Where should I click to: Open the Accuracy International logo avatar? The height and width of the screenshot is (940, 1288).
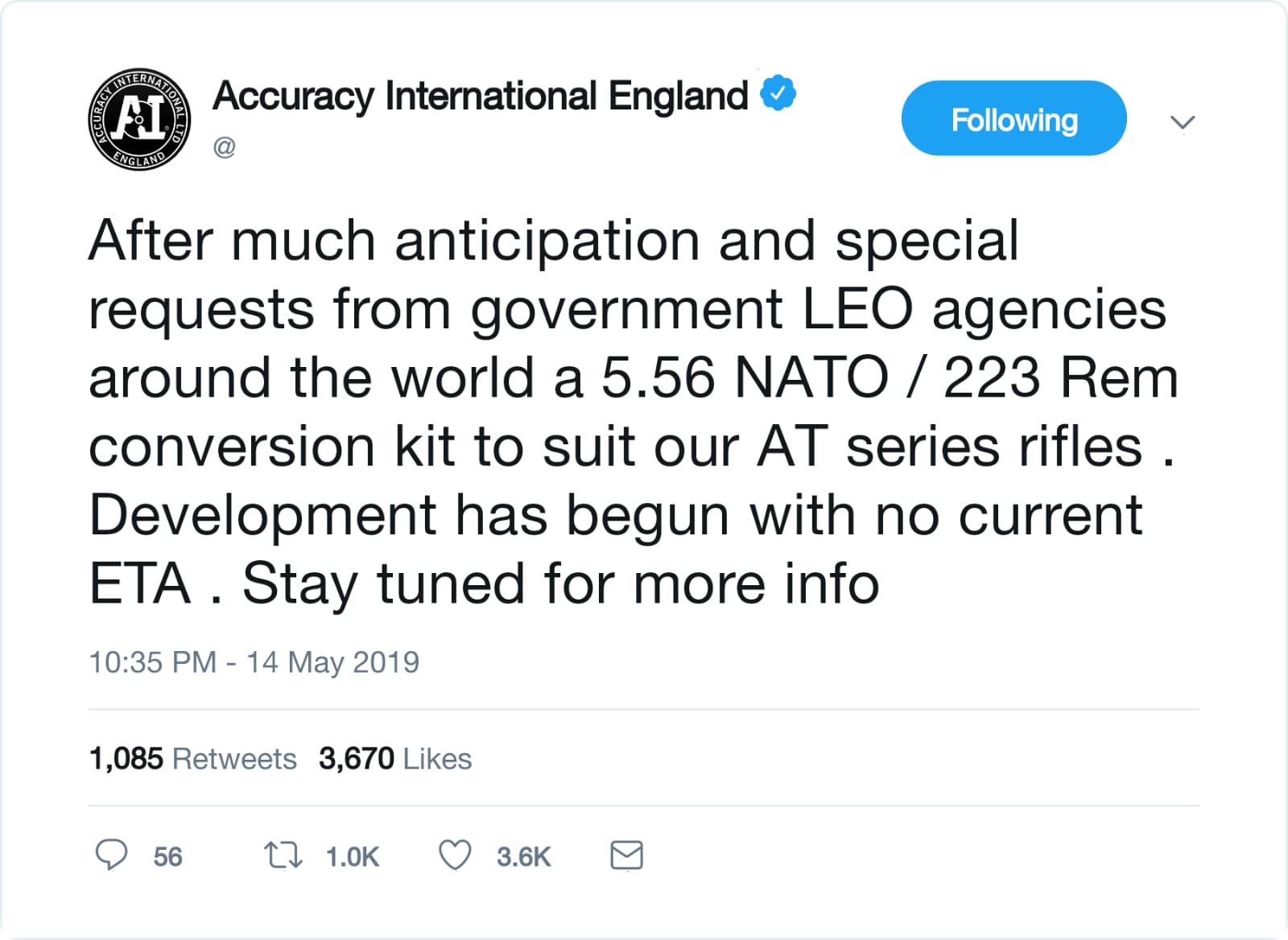click(139, 119)
